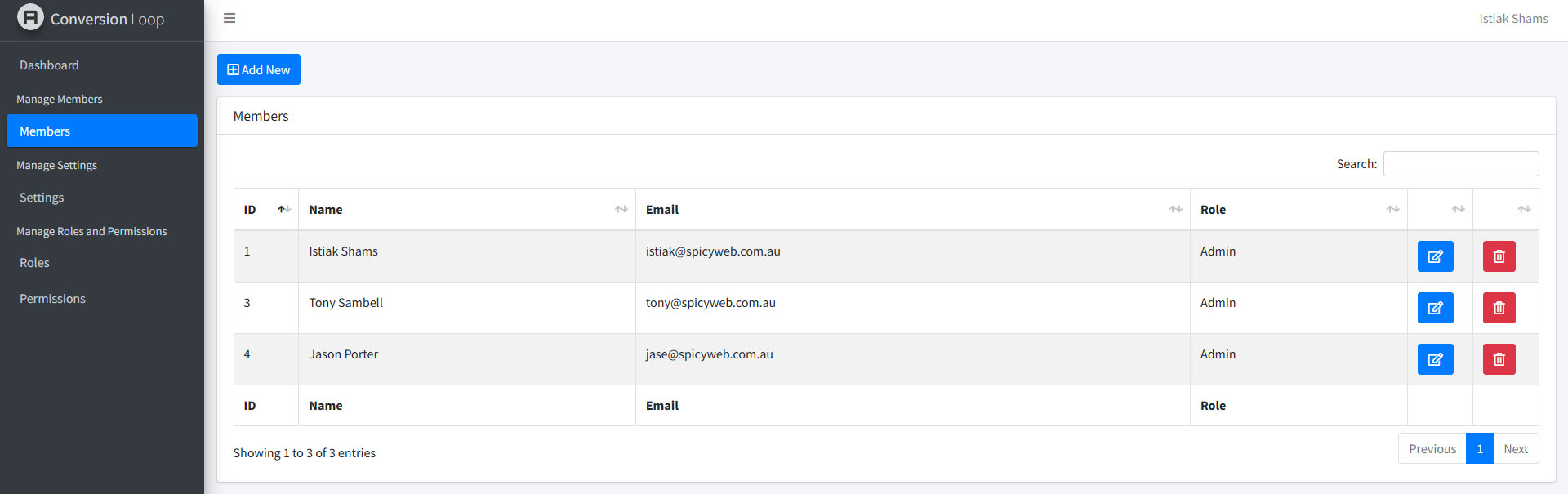Image resolution: width=1568 pixels, height=494 pixels.
Task: Delete the Istiak Shams member
Action: click(x=1499, y=256)
